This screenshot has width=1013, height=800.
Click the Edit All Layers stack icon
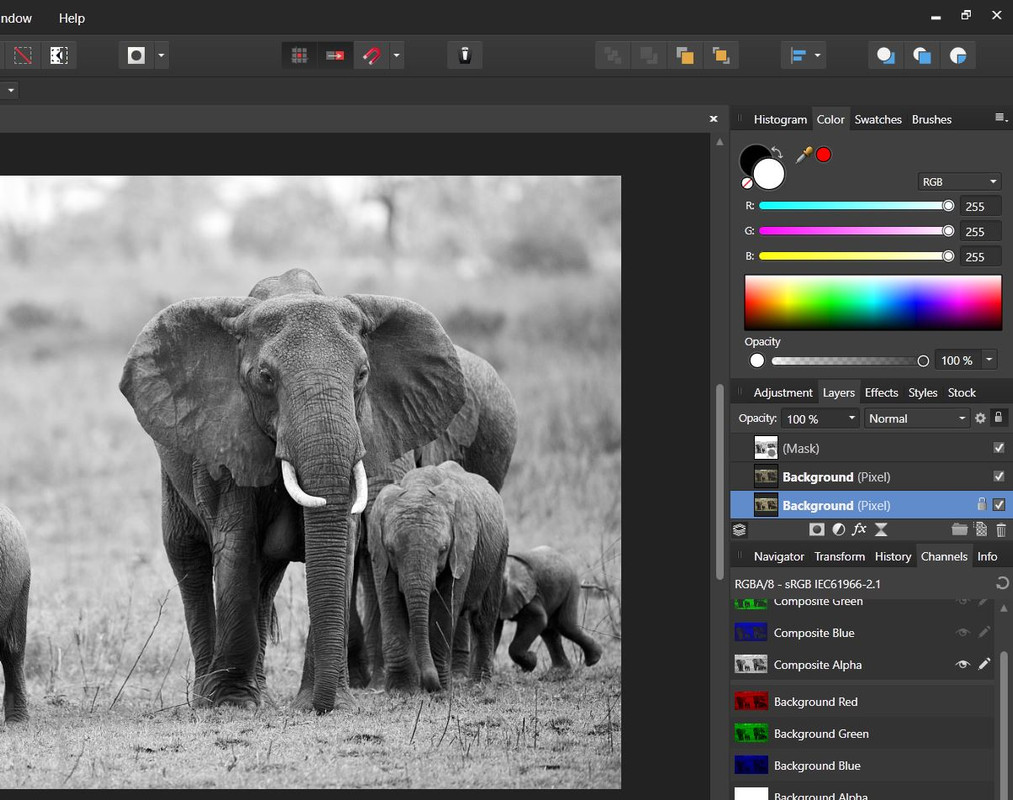740,530
